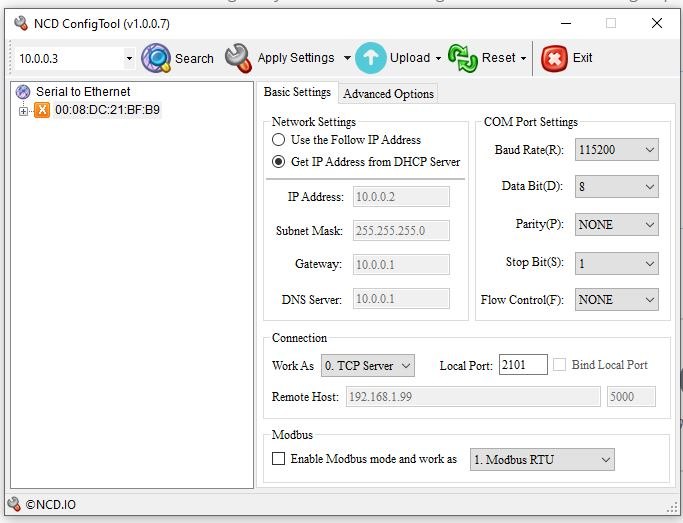
Task: Select device 00:08:DC:21:BF:B9 in tree
Action: click(107, 110)
